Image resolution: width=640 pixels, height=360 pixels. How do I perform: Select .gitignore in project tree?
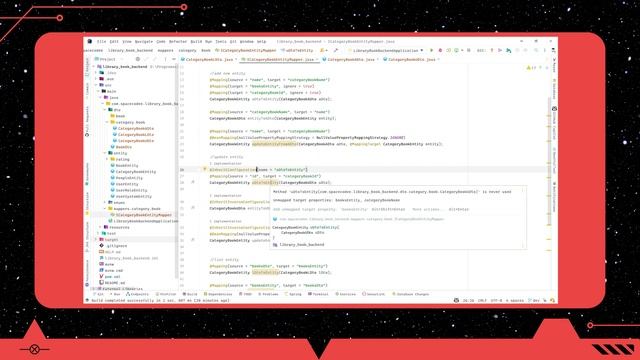(x=113, y=246)
